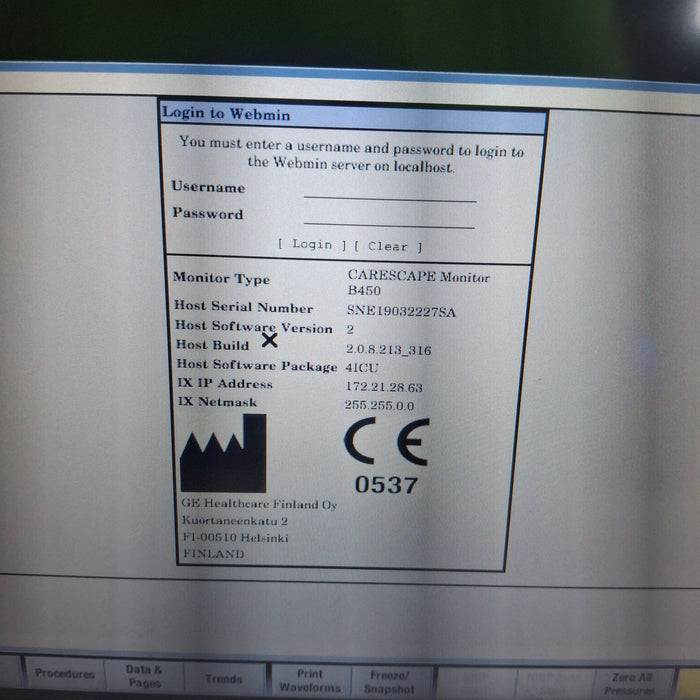Select Freeze/Snapshot button
This screenshot has width=700, height=700.
(389, 683)
